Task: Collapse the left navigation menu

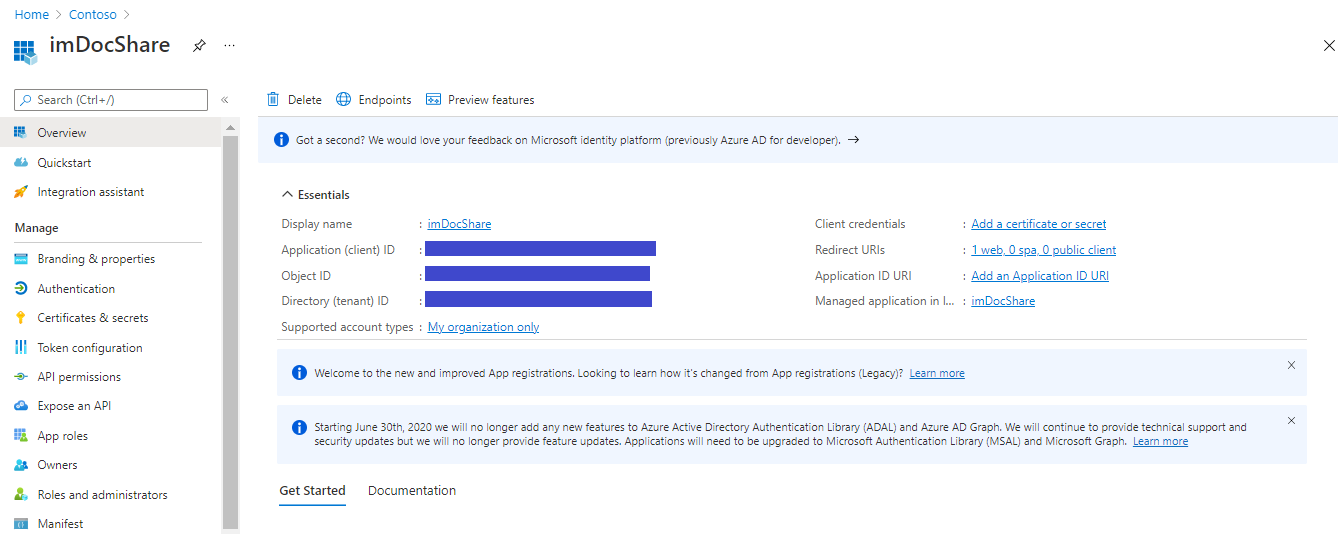Action: click(225, 100)
